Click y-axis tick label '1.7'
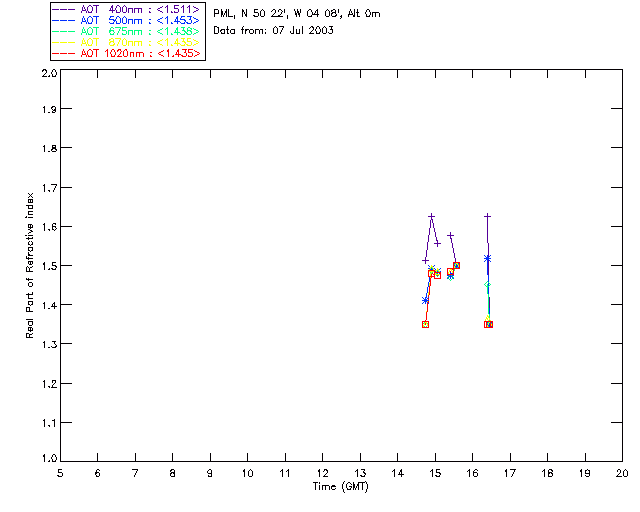The height and width of the screenshot is (512, 640). click(49, 188)
